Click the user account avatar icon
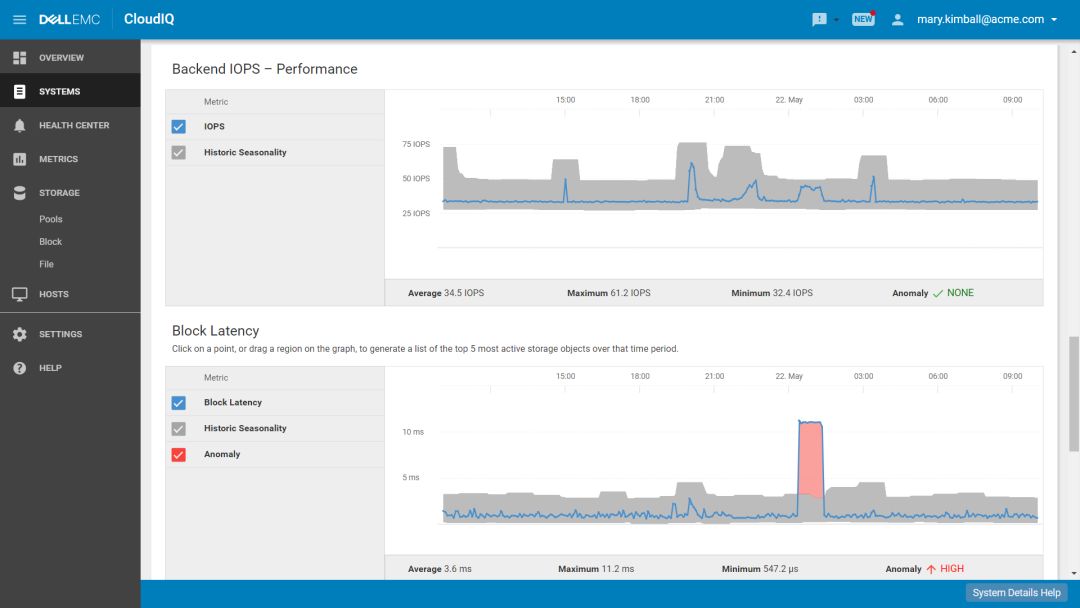Screen dimensions: 1080x608 897,19
